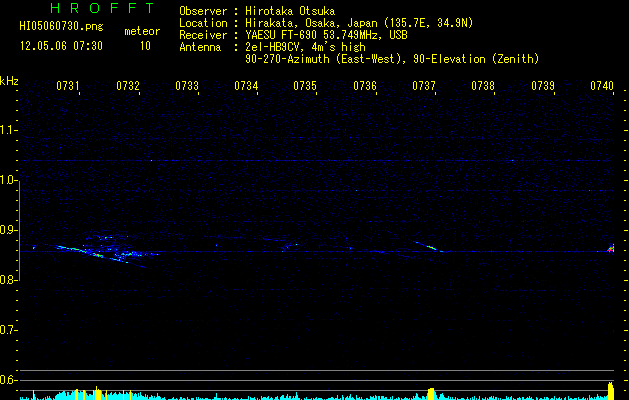
Task: Click the 90-270-Azimuth (East-West) line
Action: 392,59
